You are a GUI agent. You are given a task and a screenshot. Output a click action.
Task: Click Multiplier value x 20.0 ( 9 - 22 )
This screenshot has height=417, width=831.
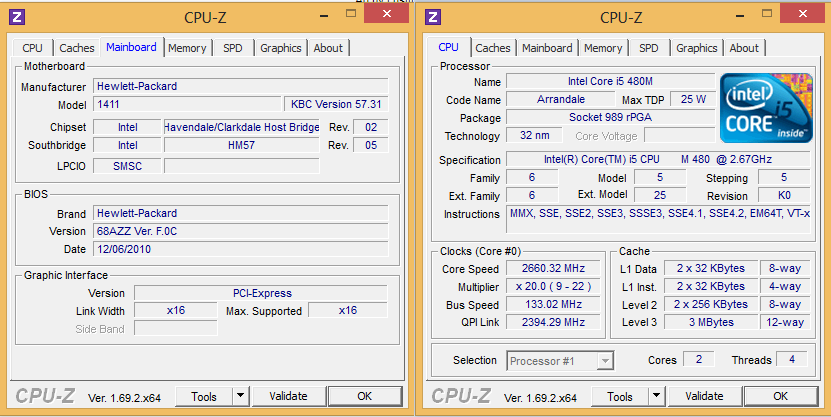[553, 287]
